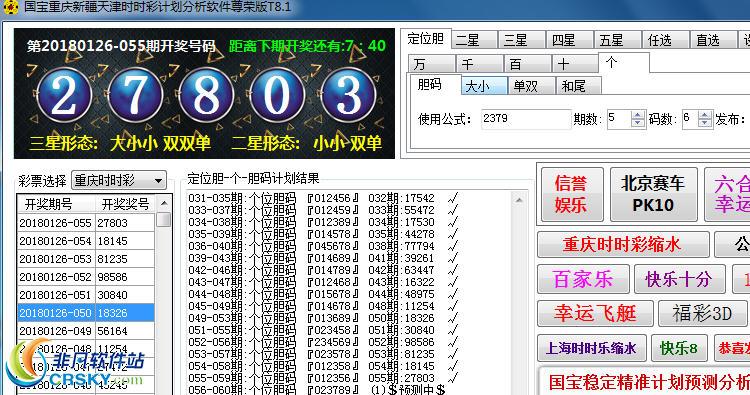Click the 幸运飞艇 button
Image resolution: width=750 pixels, height=395 pixels.
pyautogui.click(x=596, y=314)
